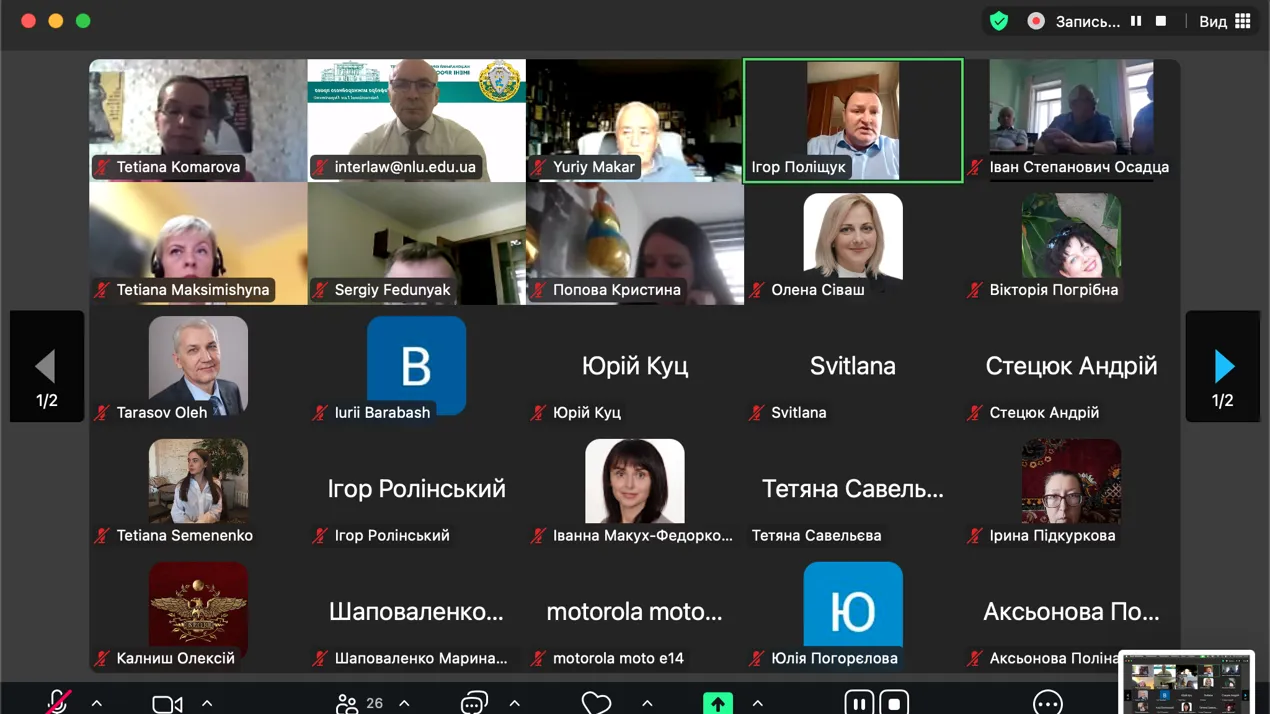Click muted mic icon beside Svitlana
This screenshot has height=714, width=1270.
coord(757,412)
